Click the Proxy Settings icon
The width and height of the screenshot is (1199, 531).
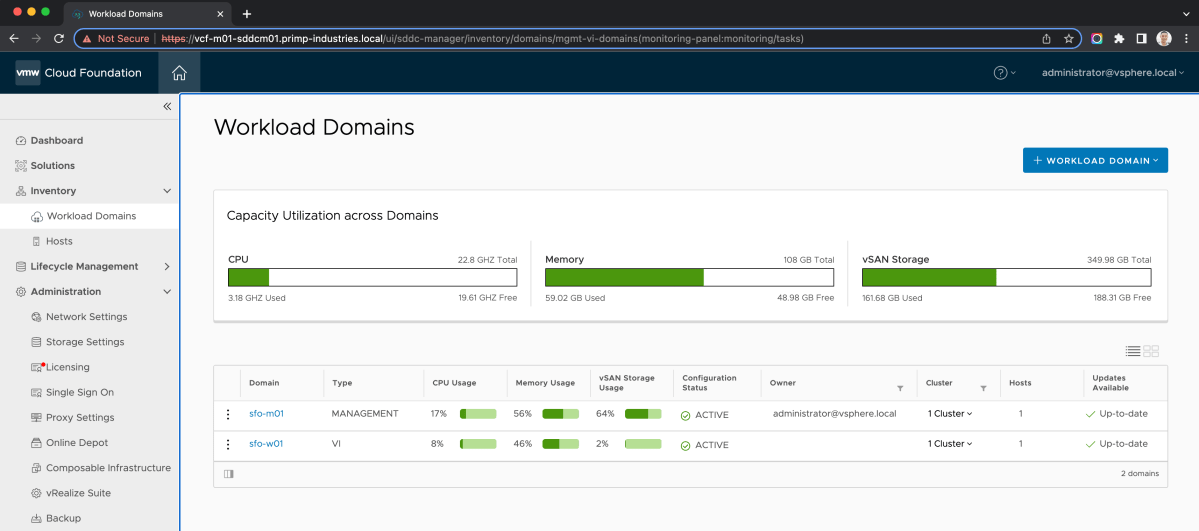[x=36, y=418]
